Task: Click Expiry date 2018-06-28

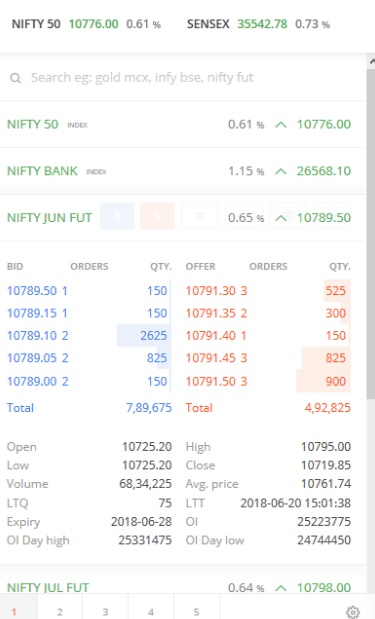Action: click(x=141, y=521)
